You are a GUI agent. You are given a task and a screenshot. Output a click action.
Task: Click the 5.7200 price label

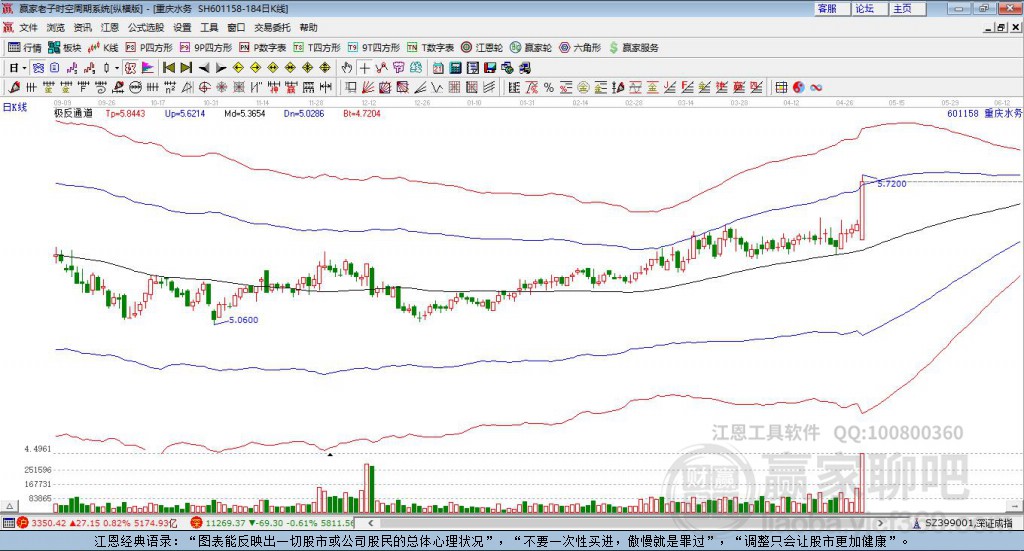click(x=891, y=184)
